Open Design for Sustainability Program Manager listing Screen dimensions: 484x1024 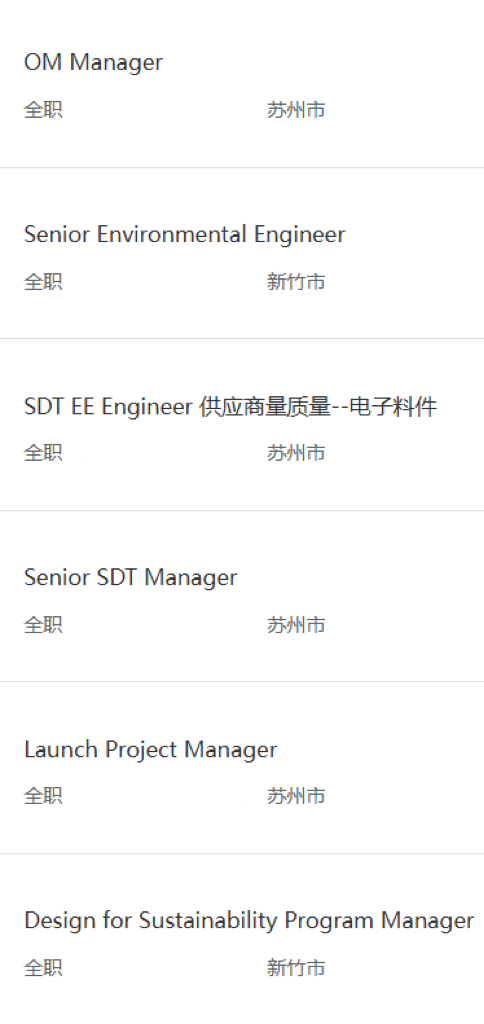249,921
